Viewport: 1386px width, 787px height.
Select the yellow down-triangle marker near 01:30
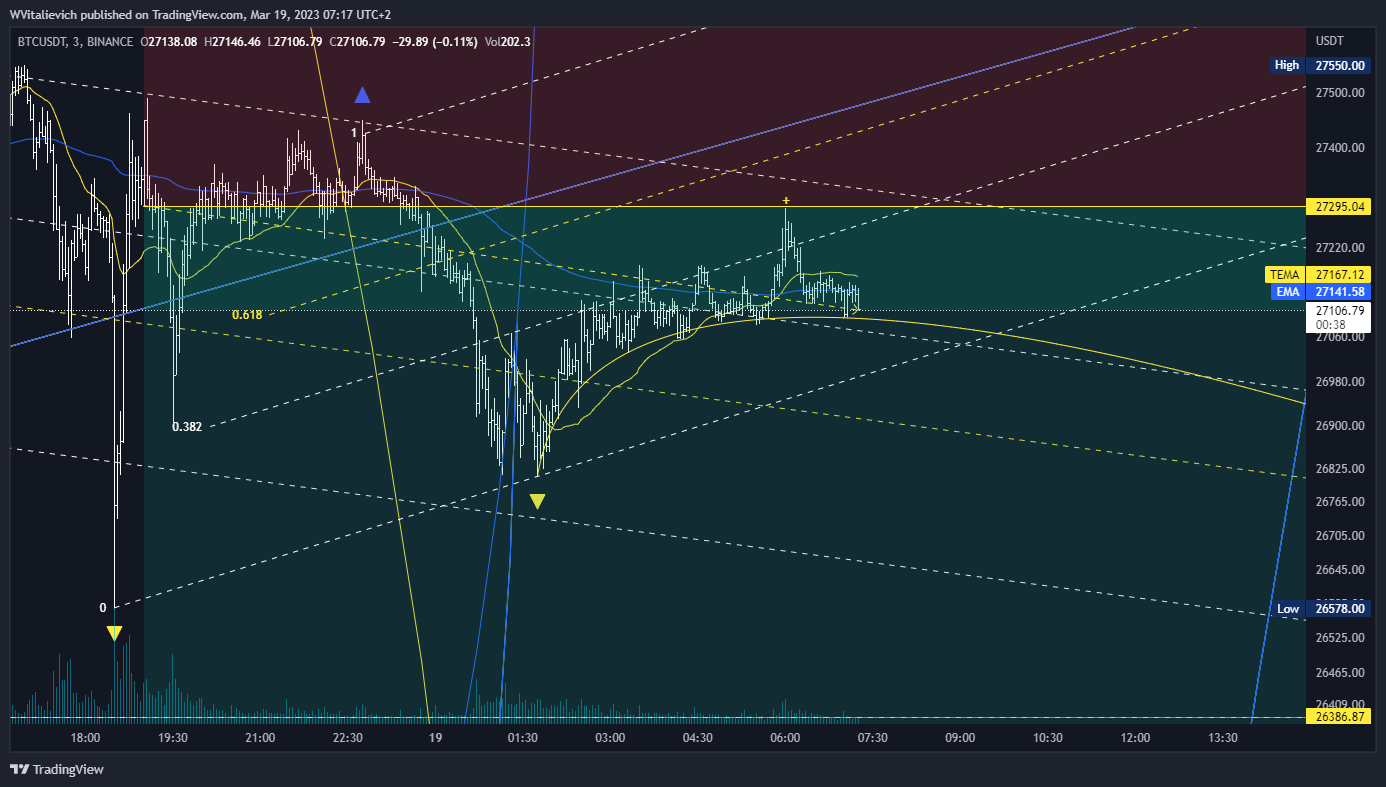tap(537, 502)
